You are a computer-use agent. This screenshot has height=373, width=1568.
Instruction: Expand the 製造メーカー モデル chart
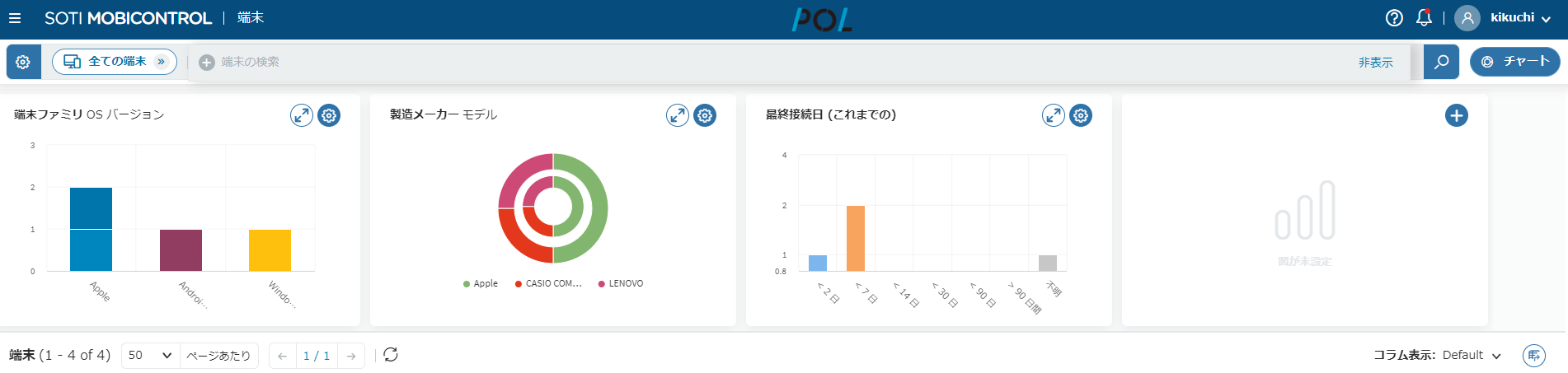coord(678,115)
